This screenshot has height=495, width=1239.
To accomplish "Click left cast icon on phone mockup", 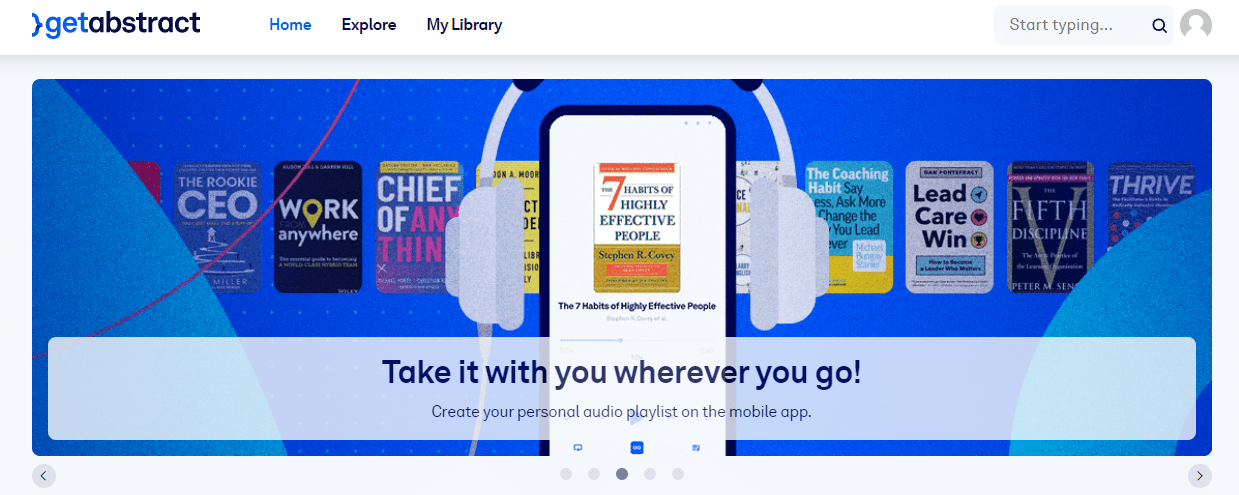I will click(x=577, y=447).
